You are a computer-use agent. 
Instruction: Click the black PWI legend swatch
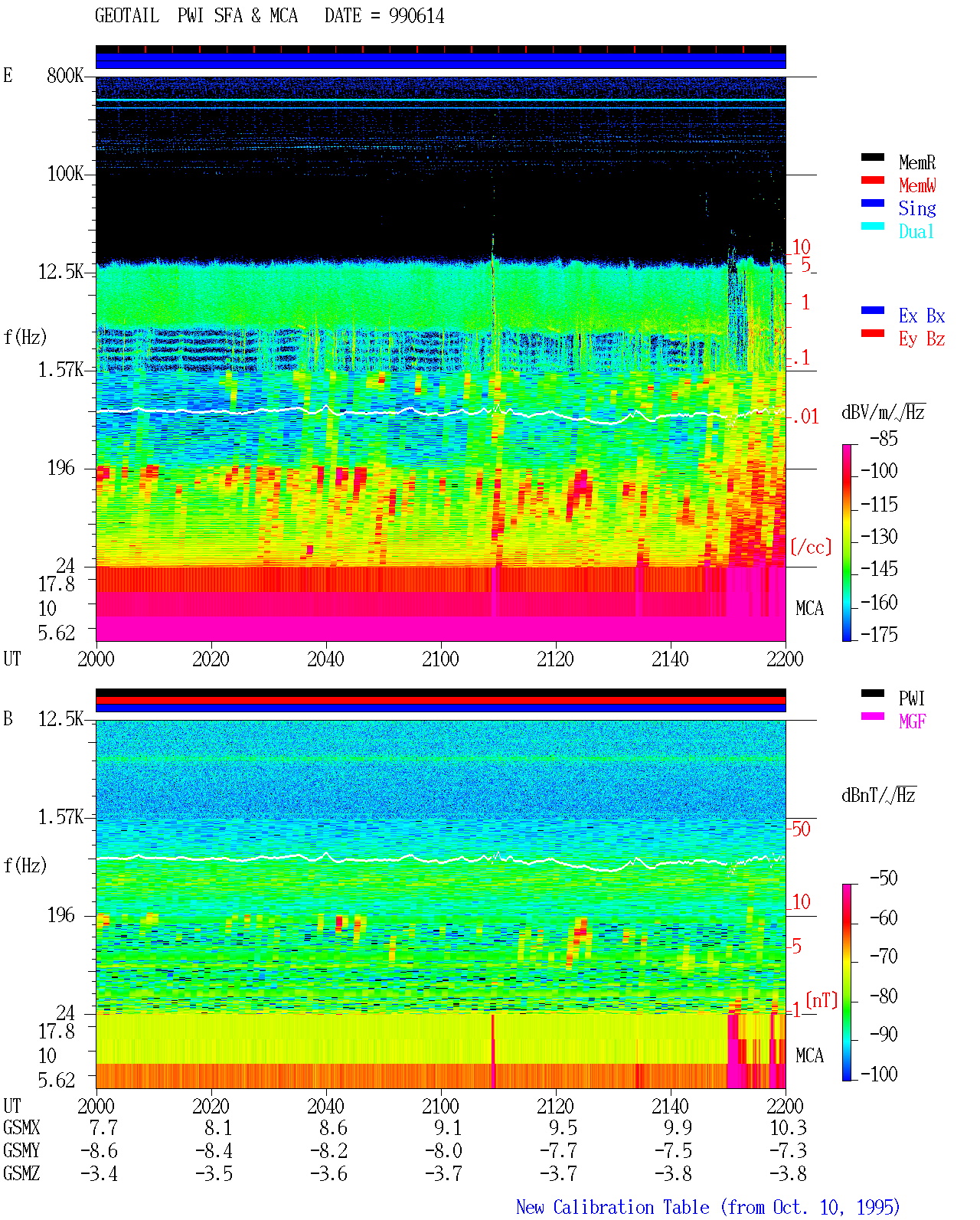point(873,694)
